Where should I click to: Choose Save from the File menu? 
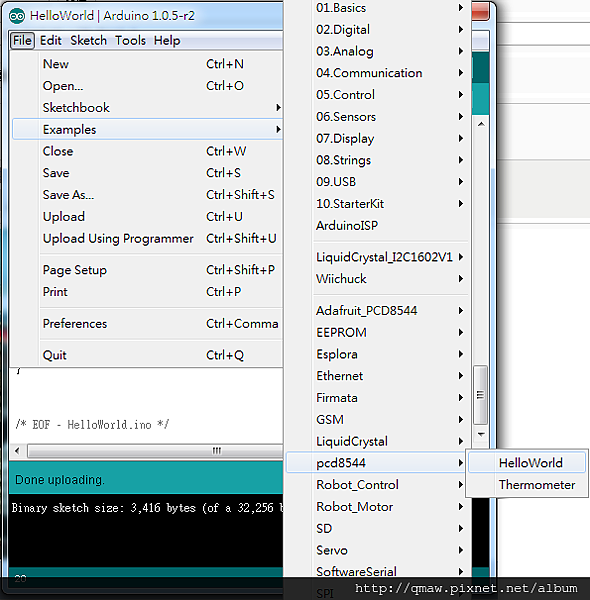pyautogui.click(x=148, y=173)
